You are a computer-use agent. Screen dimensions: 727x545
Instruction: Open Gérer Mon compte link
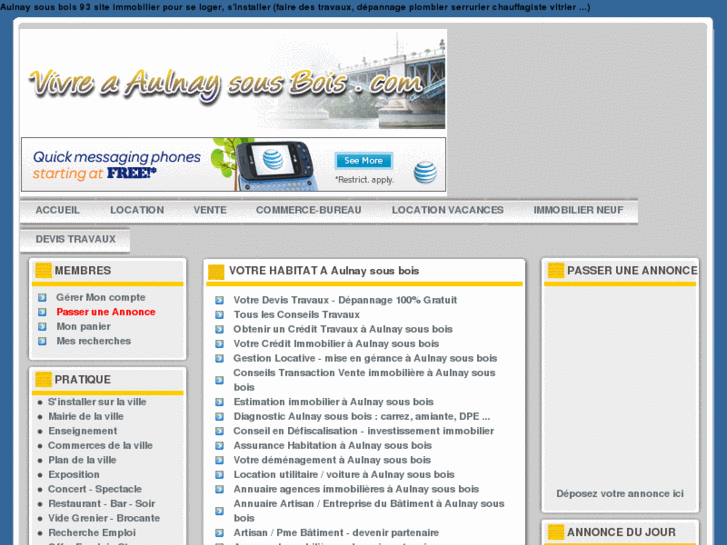(101, 297)
